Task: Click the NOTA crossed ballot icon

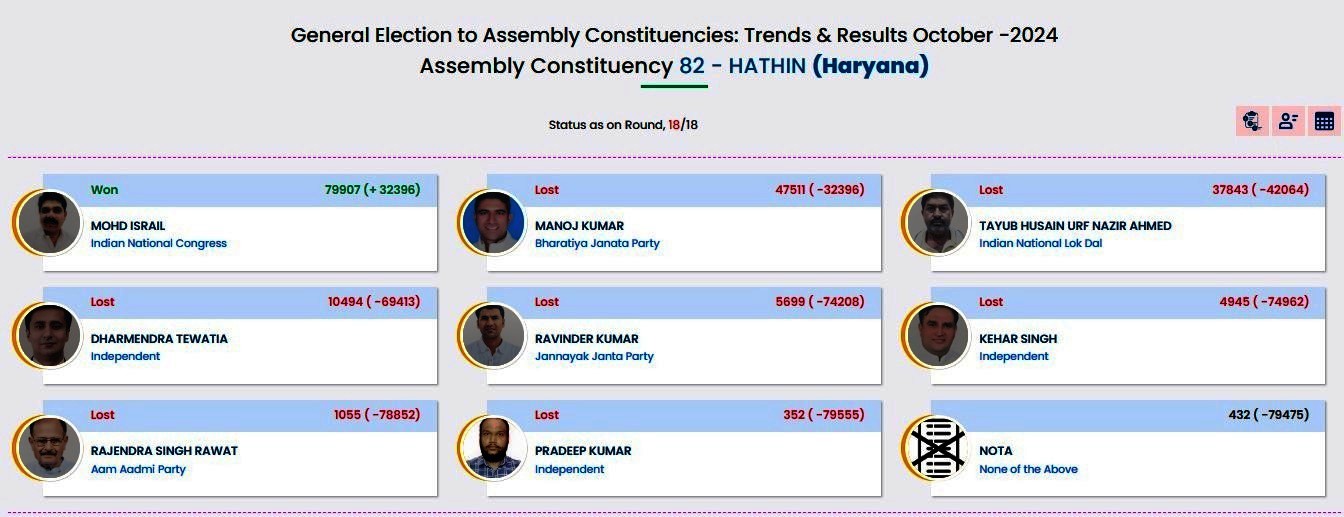Action: pyautogui.click(x=937, y=448)
